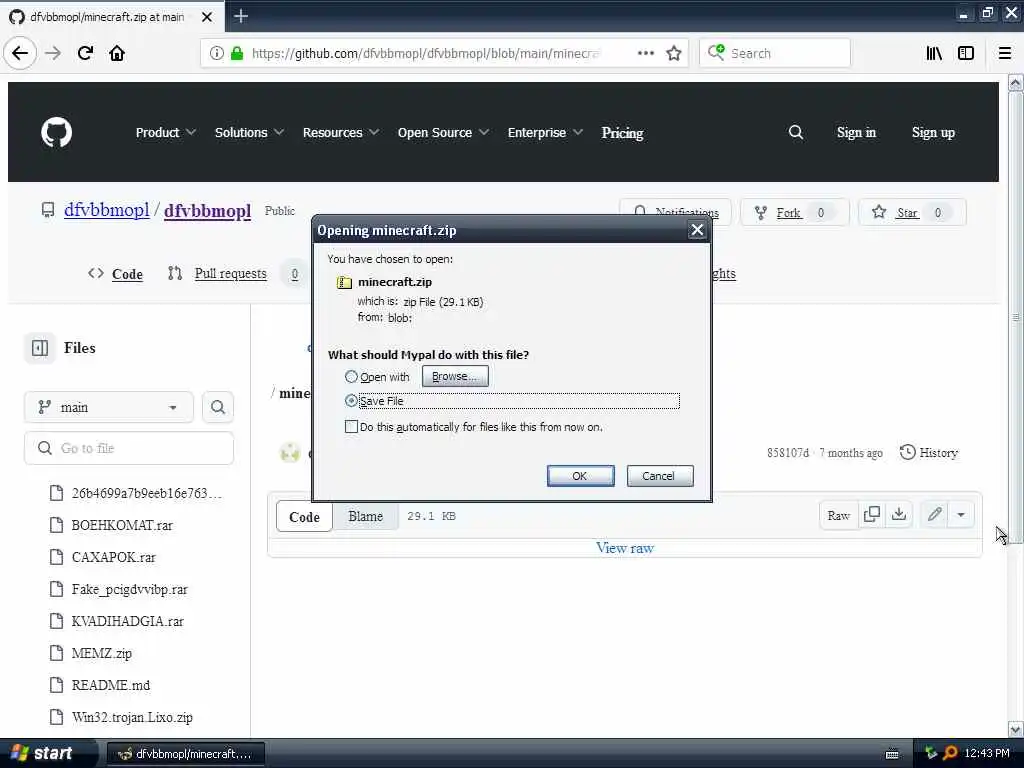The image size is (1024, 768).
Task: Reload the page with the refresh icon
Action: coord(85,53)
